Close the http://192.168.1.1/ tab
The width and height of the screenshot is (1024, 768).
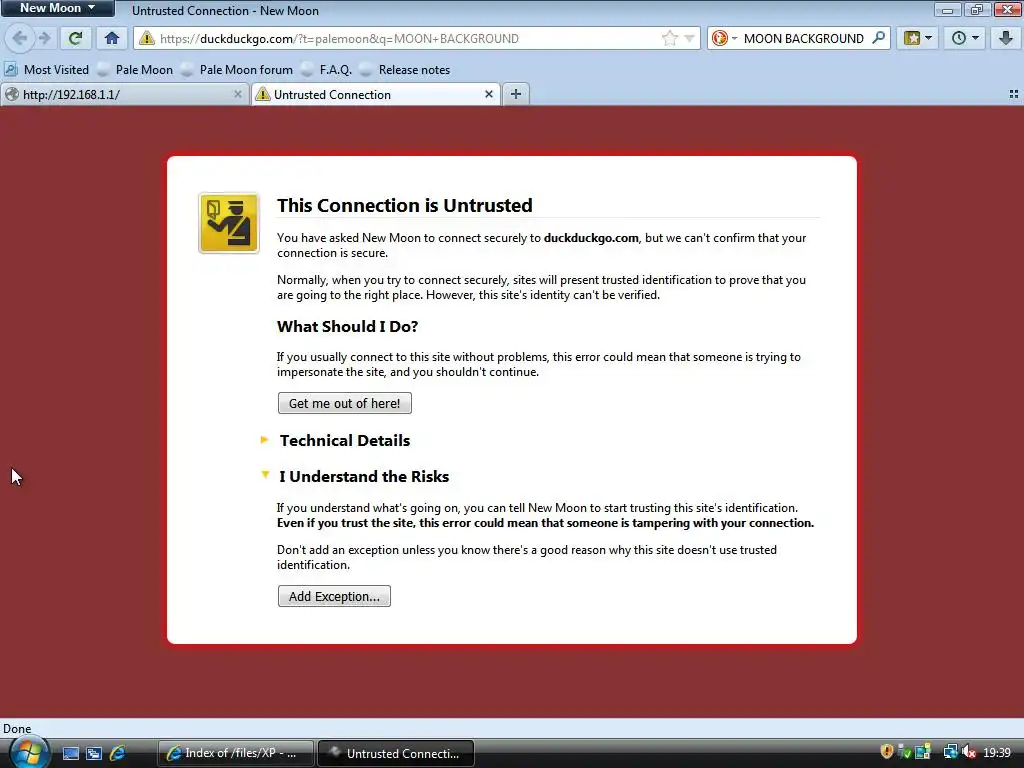pyautogui.click(x=238, y=95)
